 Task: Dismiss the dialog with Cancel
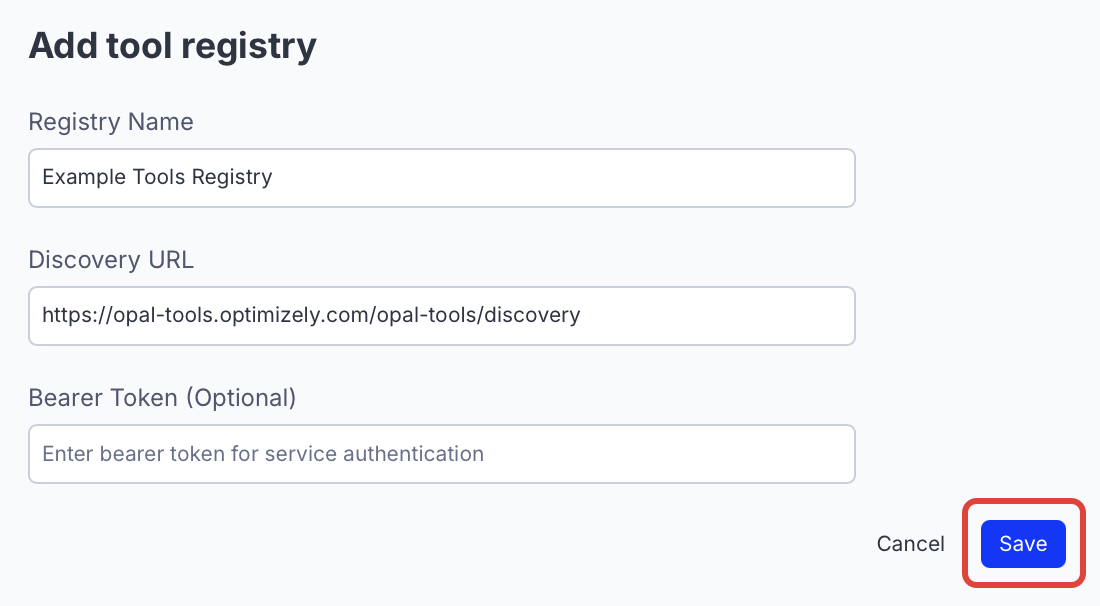(x=910, y=544)
